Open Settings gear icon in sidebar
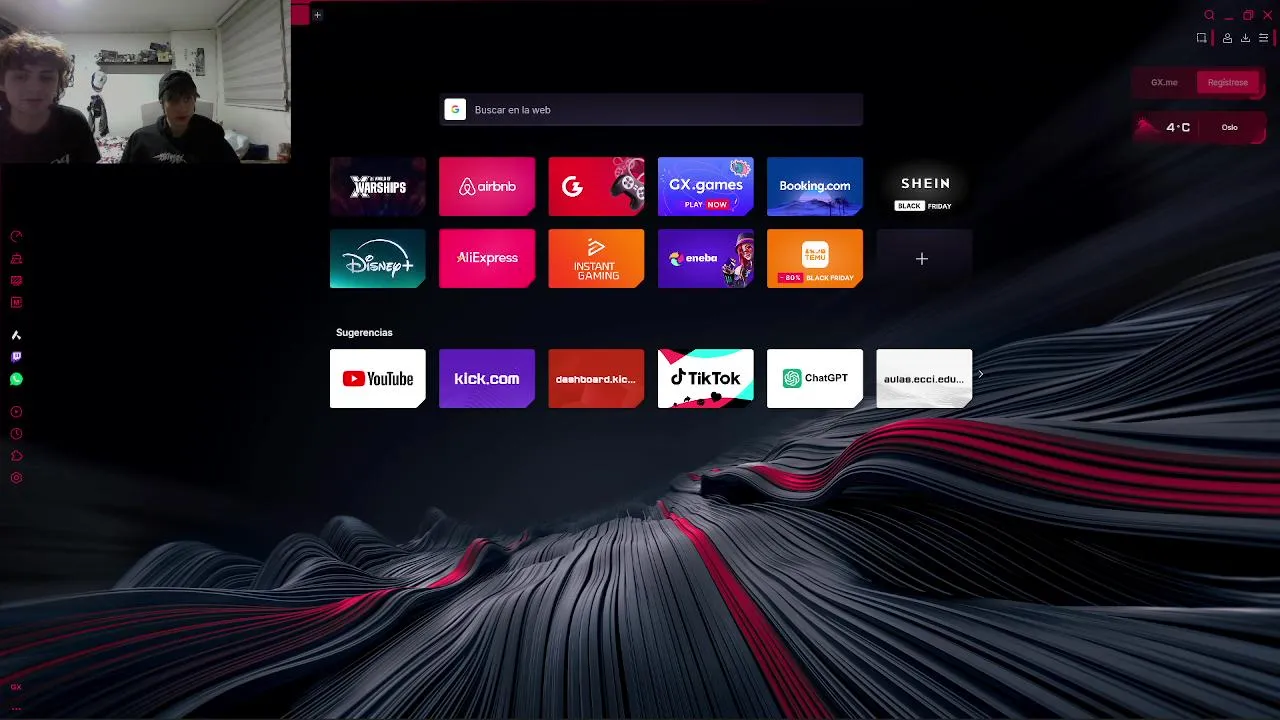This screenshot has height=720, width=1280. 16,478
